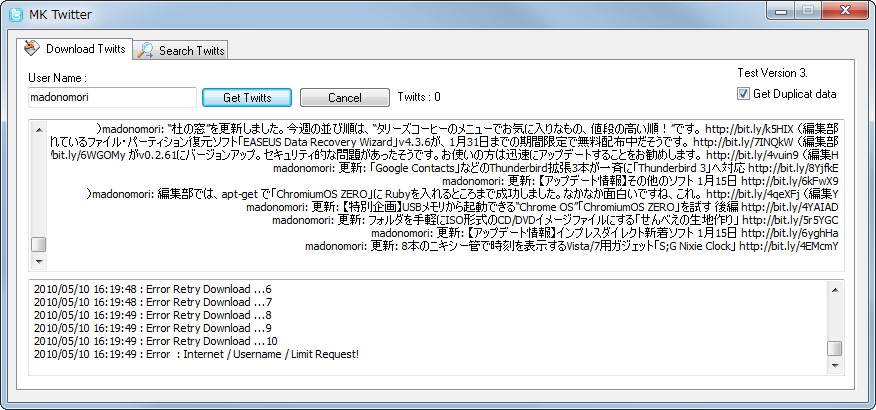The width and height of the screenshot is (876, 410).
Task: Click the tweet list scrollbar down arrow
Action: [x=39, y=261]
